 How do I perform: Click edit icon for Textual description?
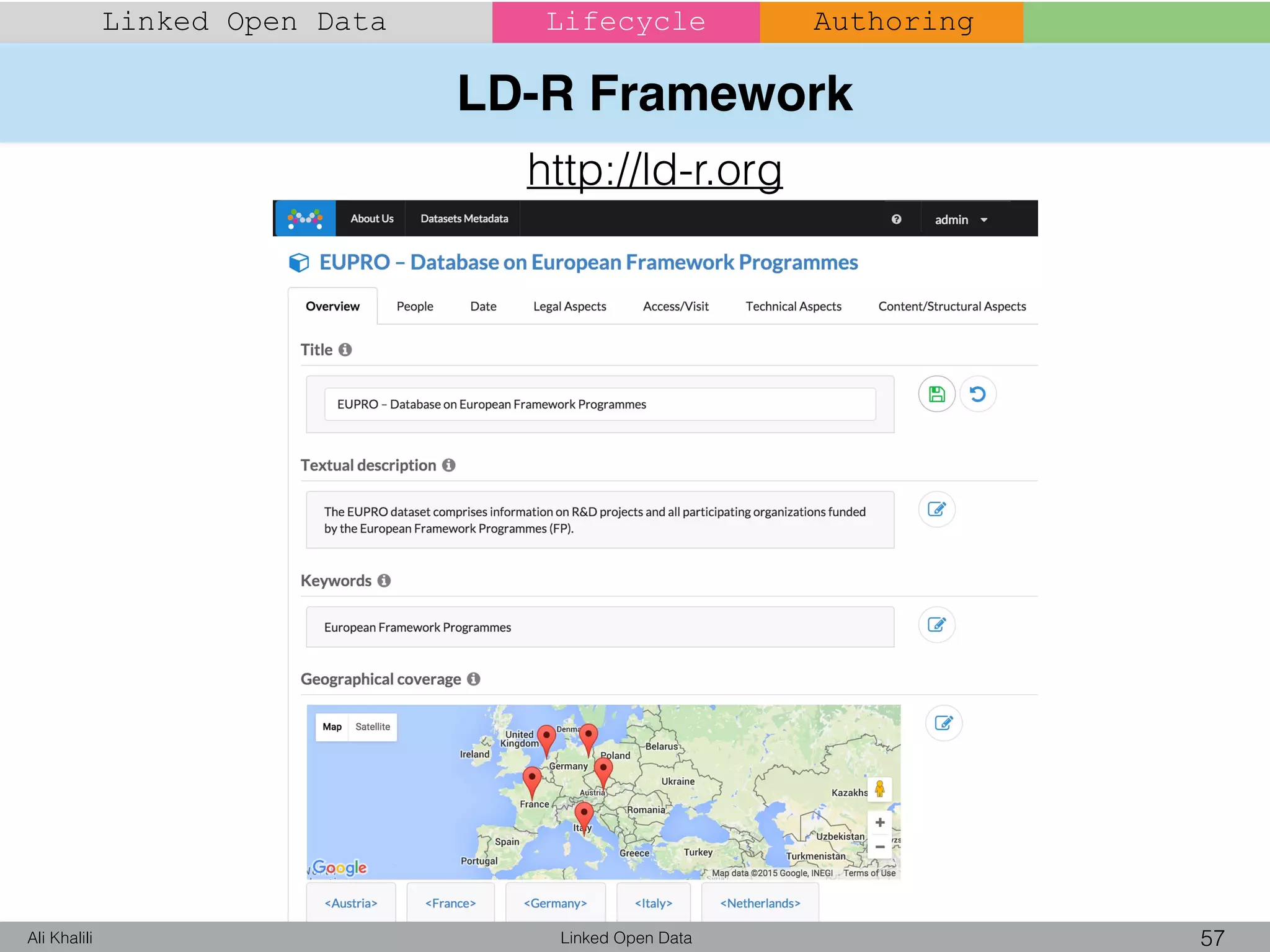936,509
